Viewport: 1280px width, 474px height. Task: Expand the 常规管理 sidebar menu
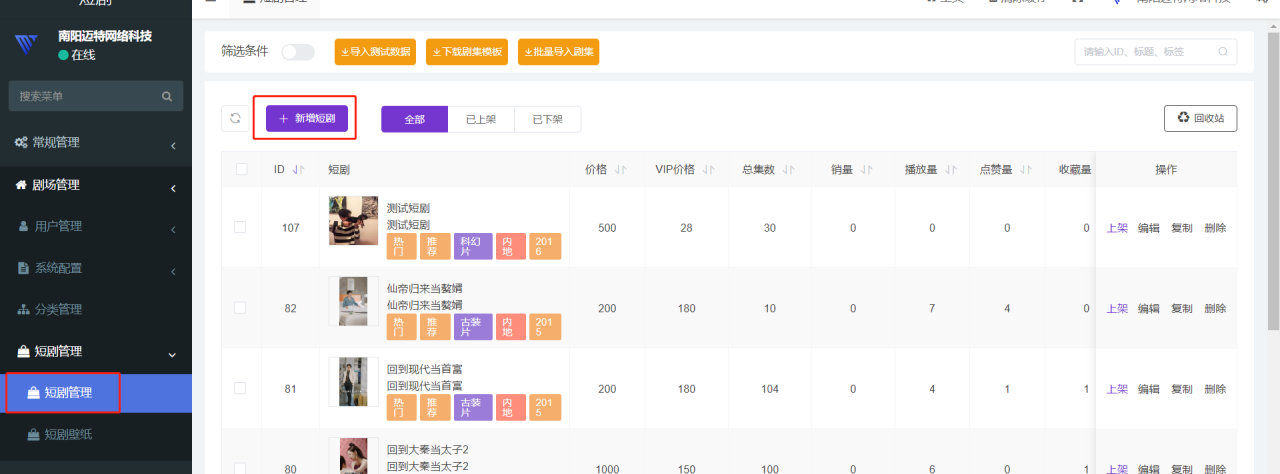[96, 143]
